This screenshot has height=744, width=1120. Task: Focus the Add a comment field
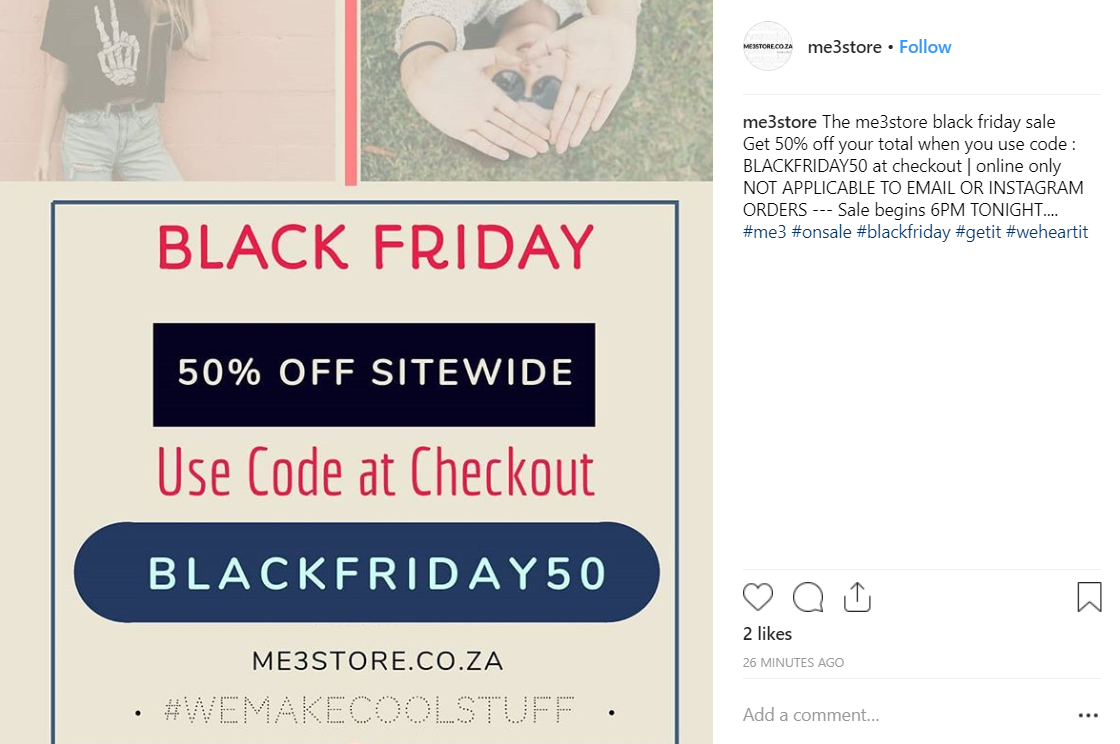pos(904,715)
